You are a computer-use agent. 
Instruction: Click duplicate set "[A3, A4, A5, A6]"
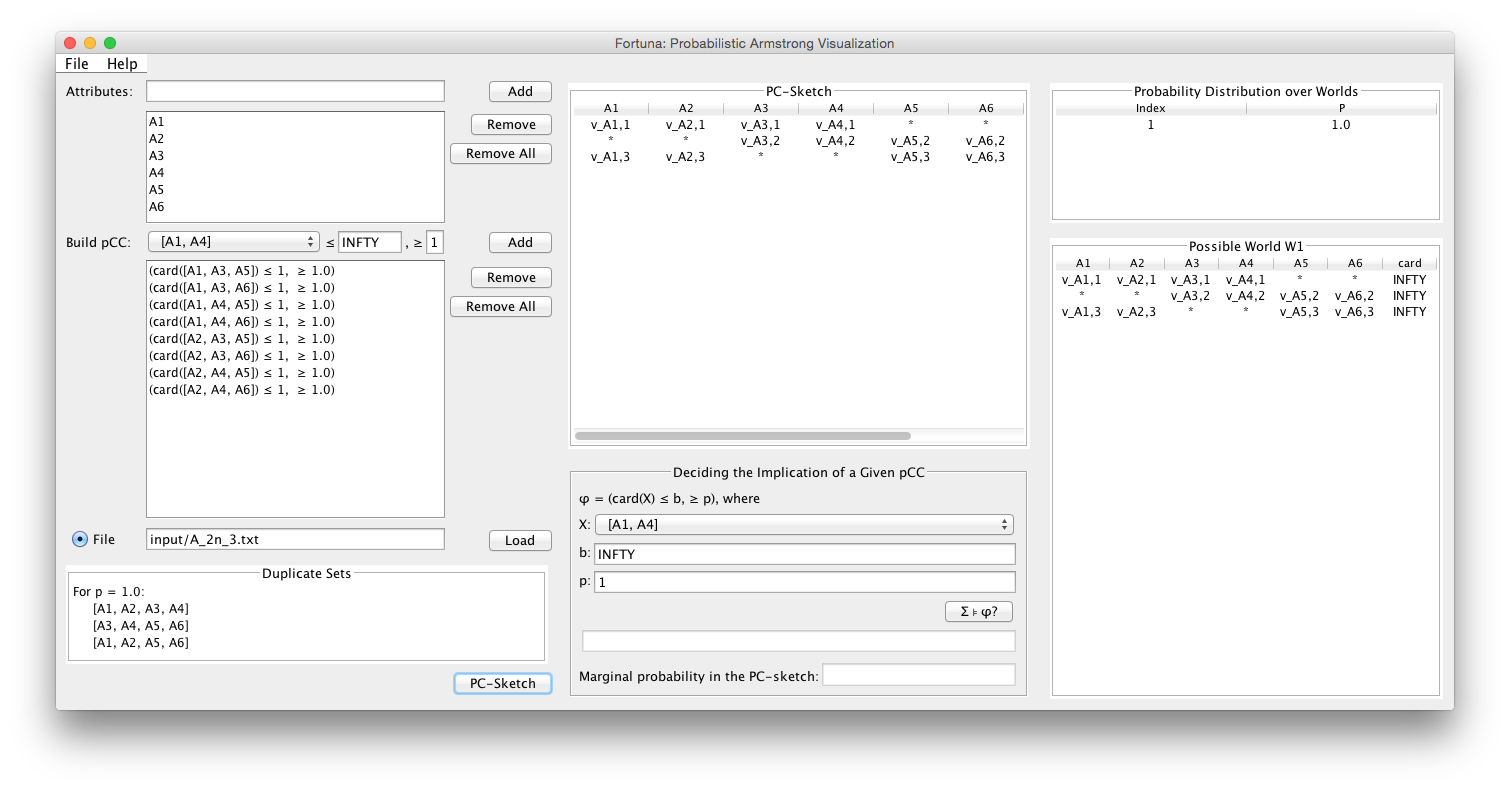coord(140,625)
